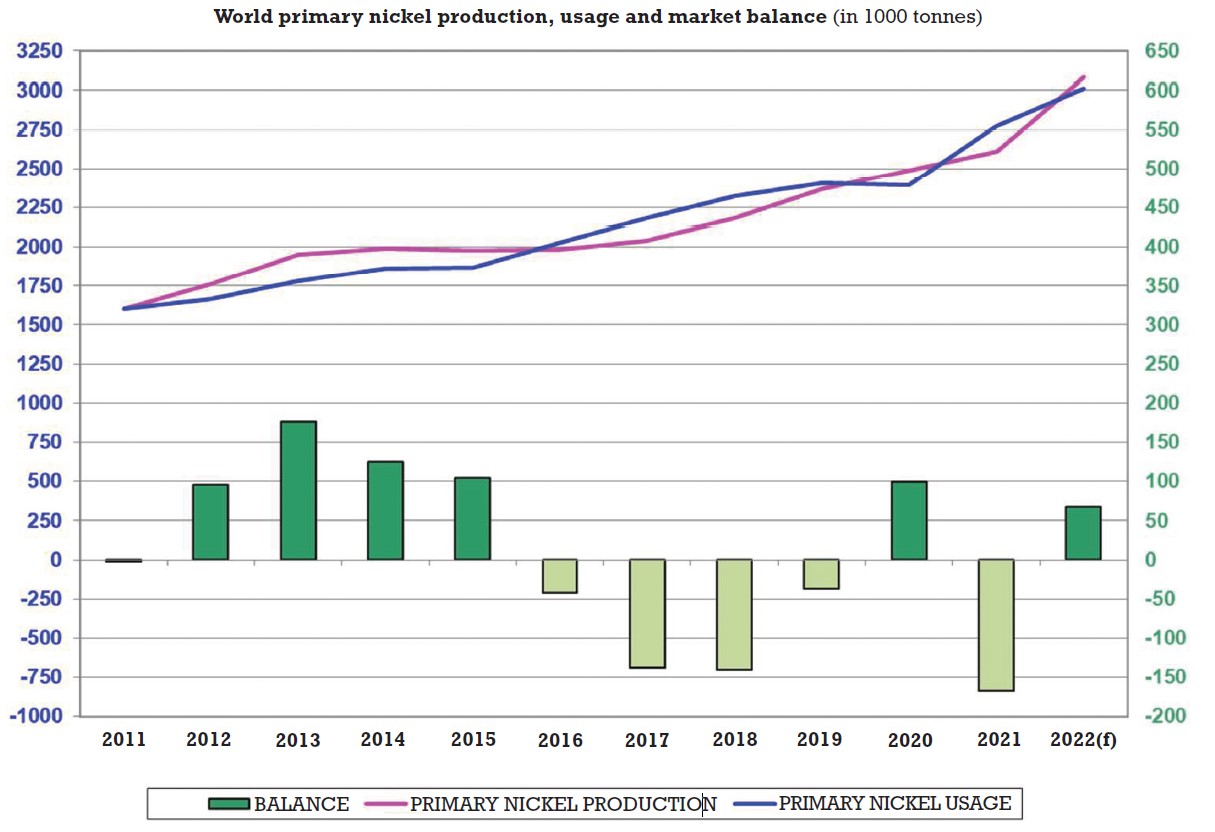The image size is (1215, 832).
Task: Click the 2022(f) x-axis label
Action: (1084, 740)
